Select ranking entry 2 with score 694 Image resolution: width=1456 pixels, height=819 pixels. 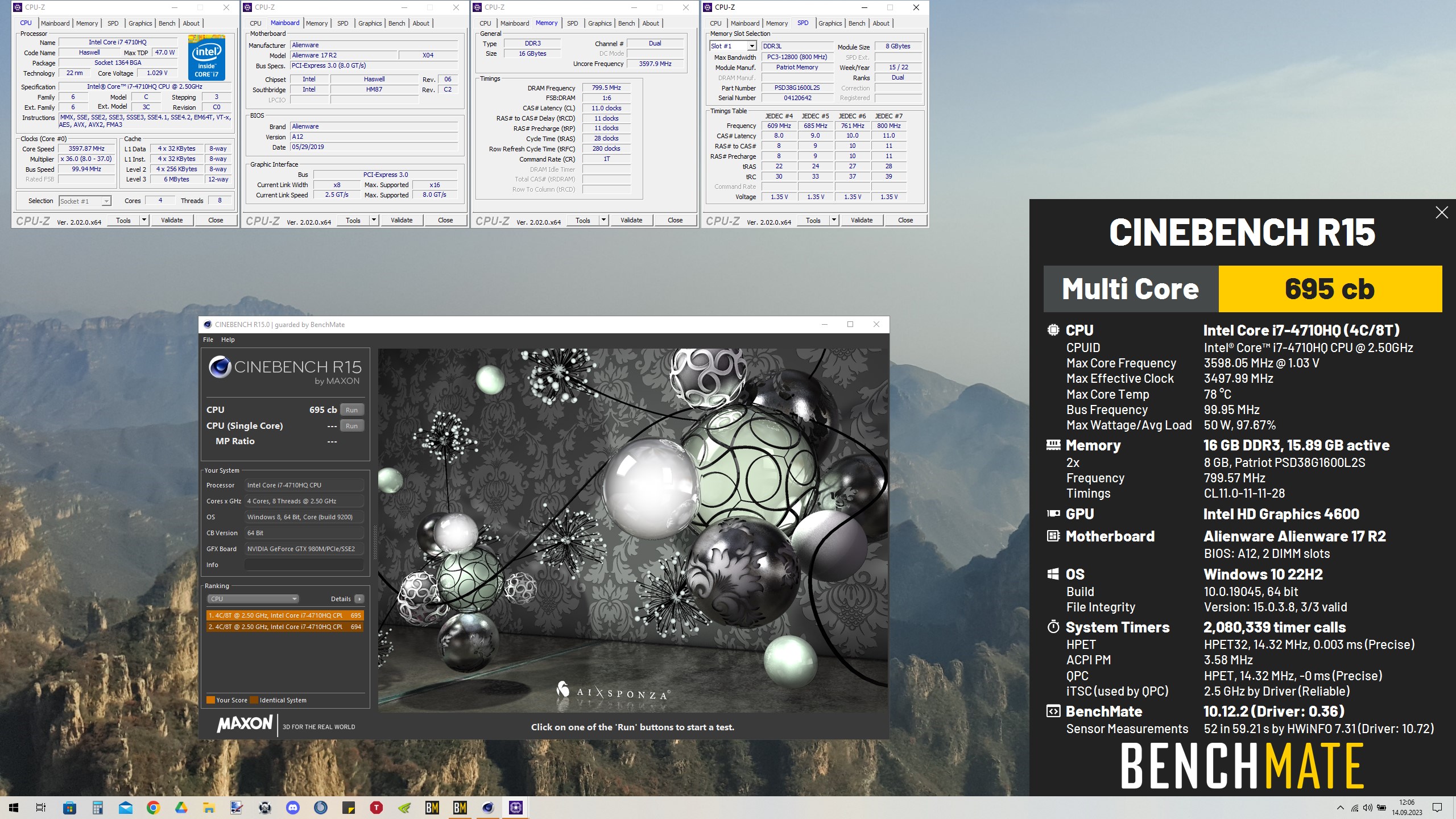point(285,627)
